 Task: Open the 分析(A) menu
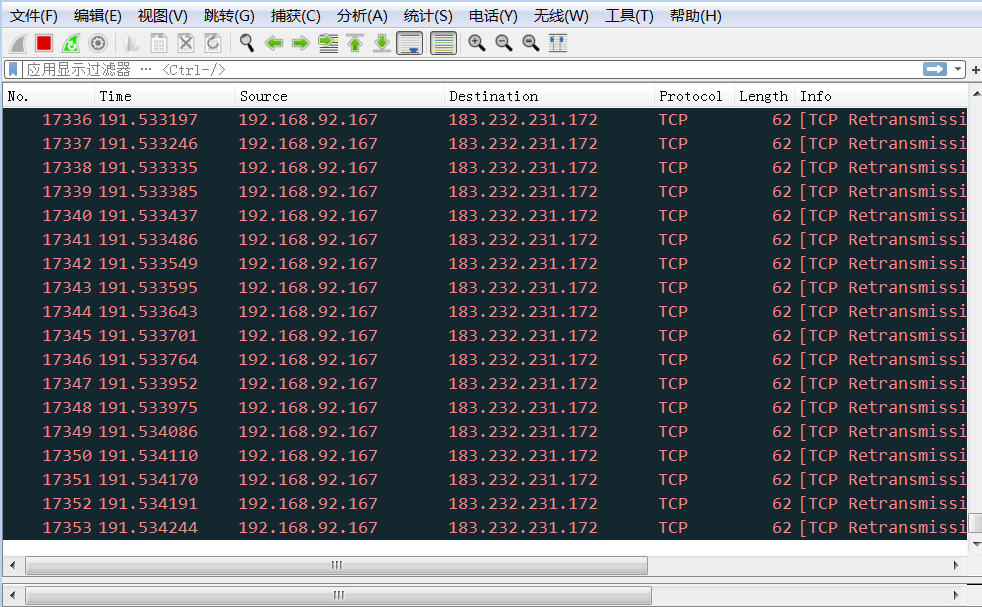tap(362, 16)
